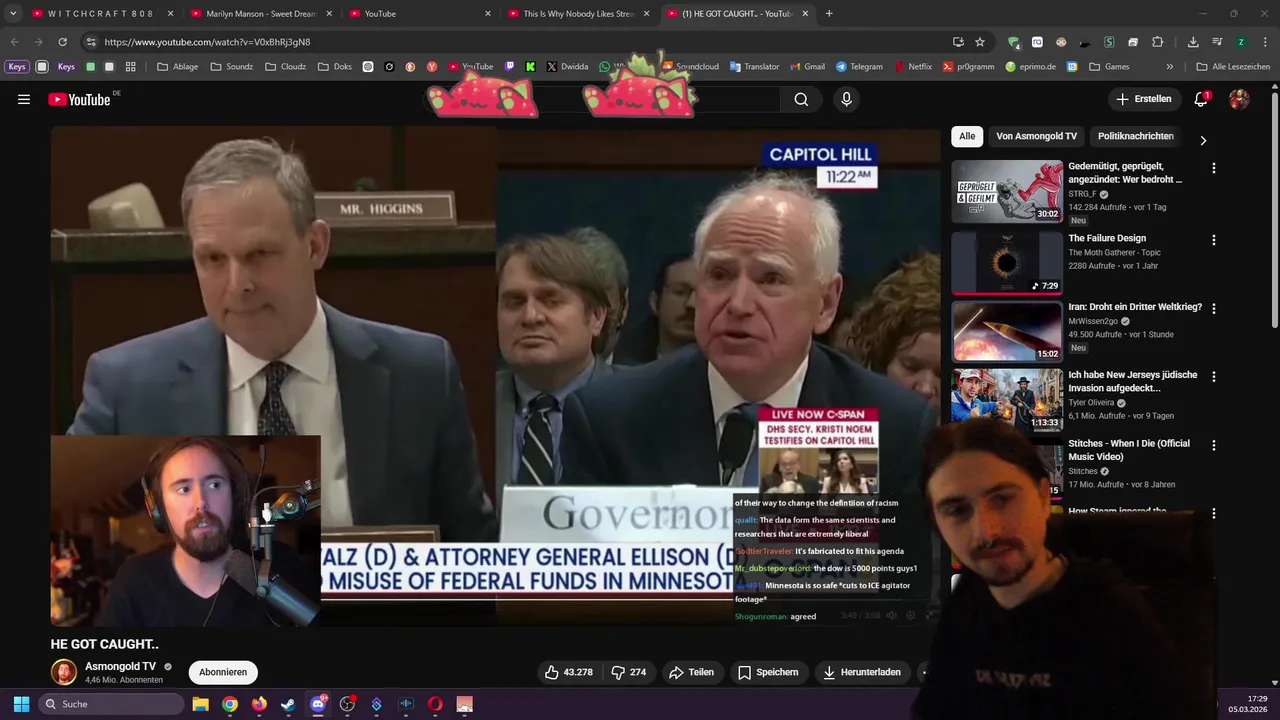Open Discord from the taskbar
This screenshot has width=1280, height=720.
click(318, 704)
